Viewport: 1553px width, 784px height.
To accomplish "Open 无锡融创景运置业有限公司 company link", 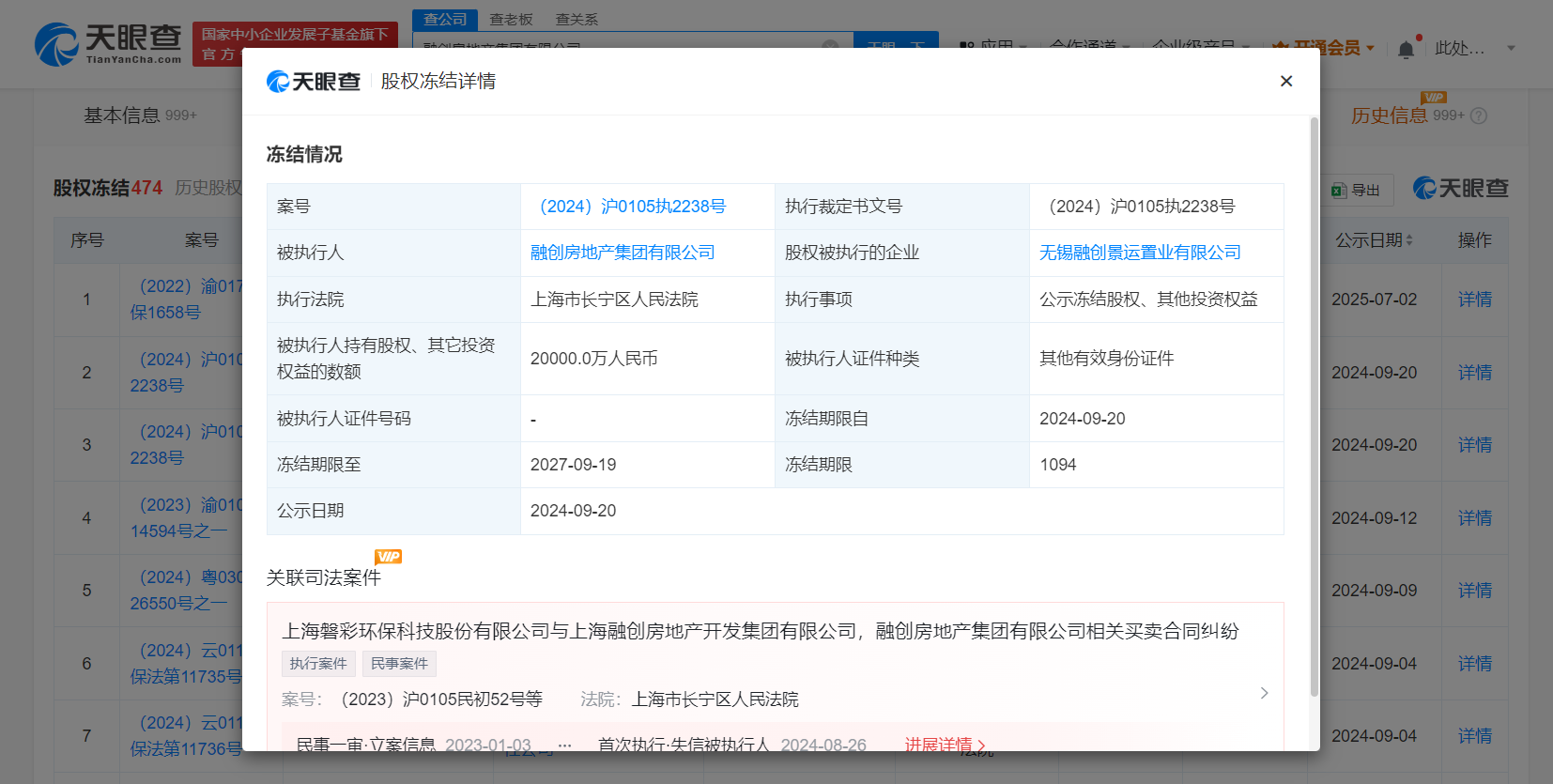I will pos(1140,253).
